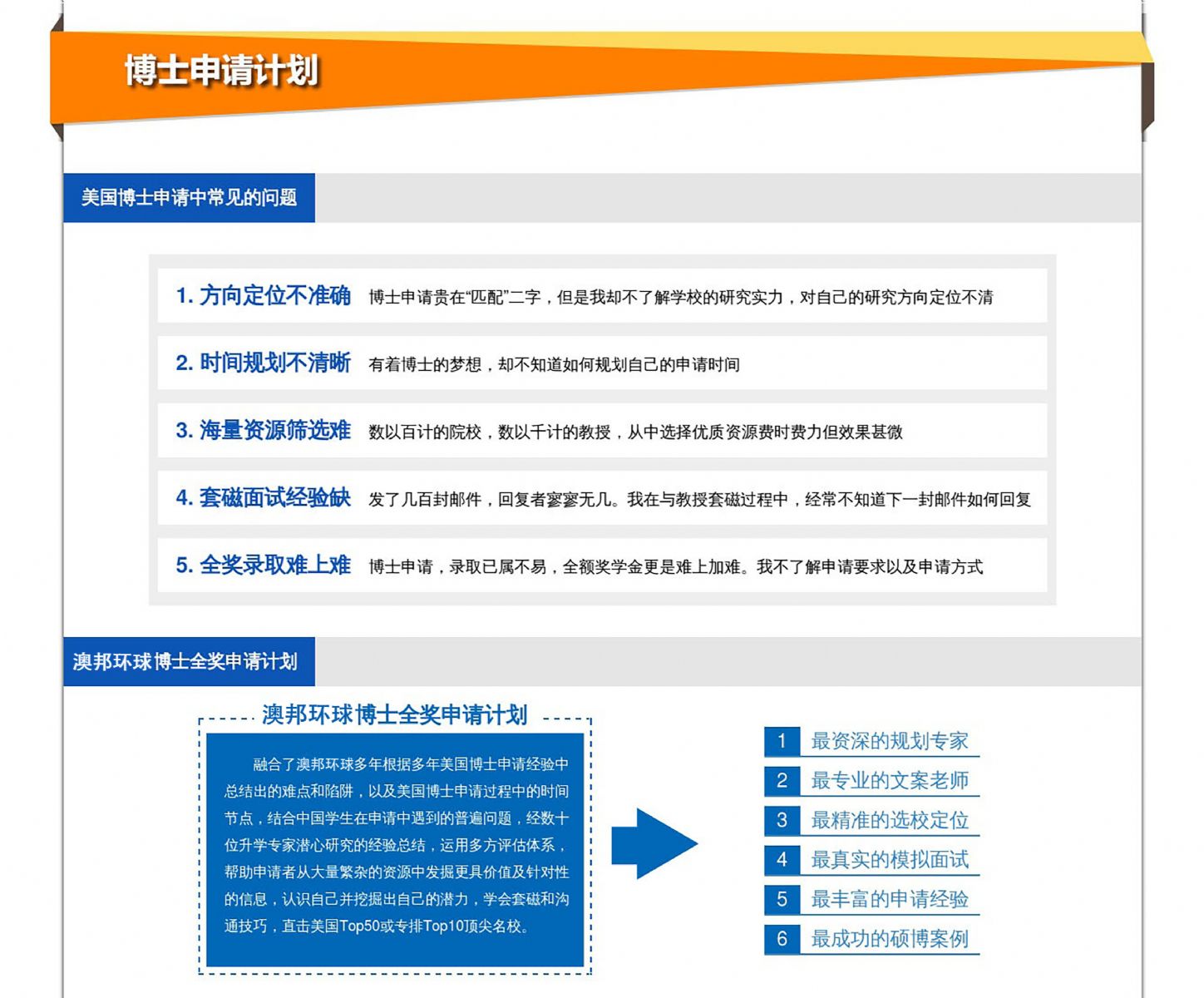
Task: Click the 博士申请计划 banner title
Action: click(x=221, y=71)
